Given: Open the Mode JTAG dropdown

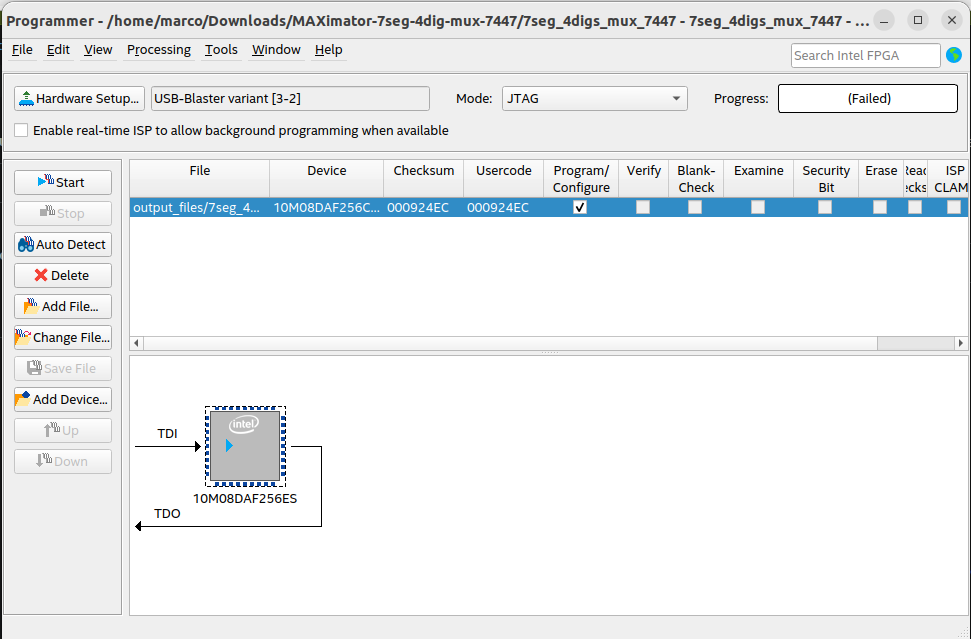Looking at the screenshot, I should (594, 98).
